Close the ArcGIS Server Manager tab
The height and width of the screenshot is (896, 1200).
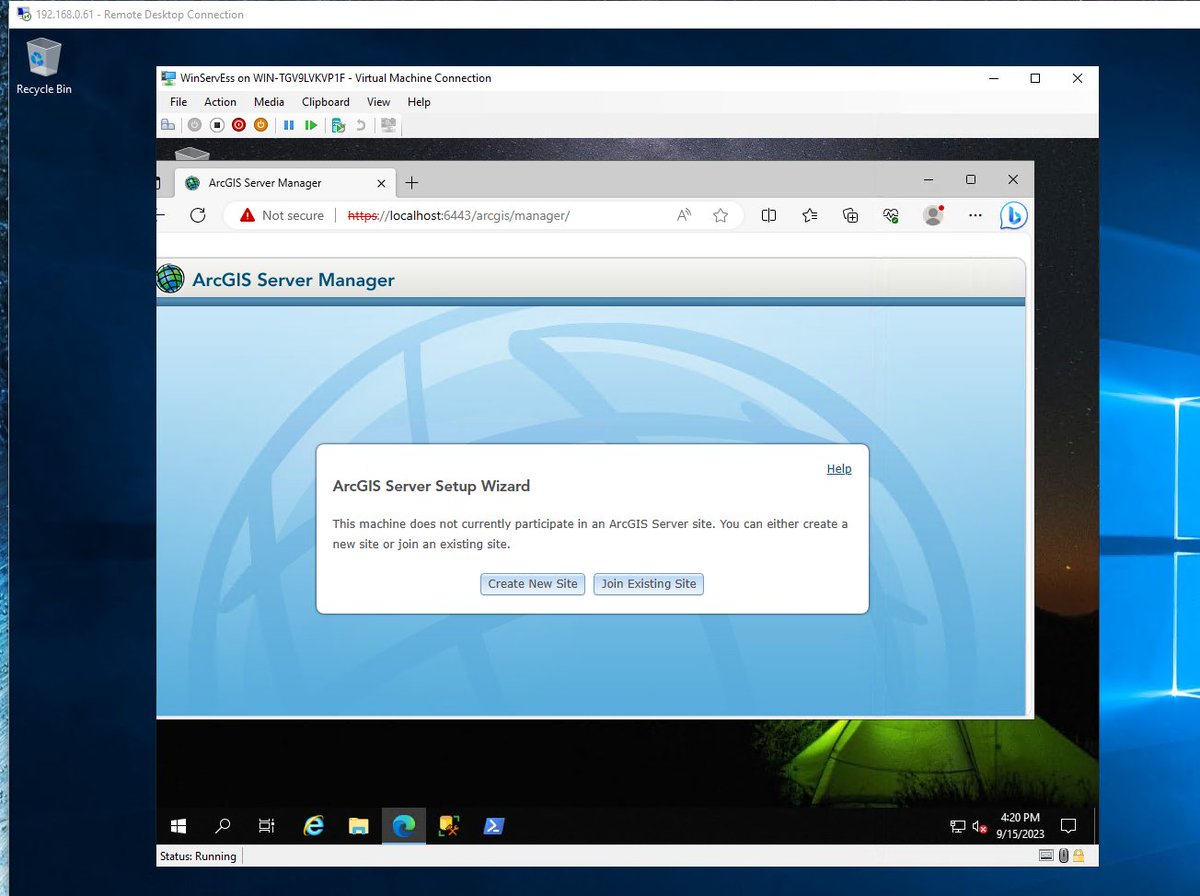(x=381, y=183)
